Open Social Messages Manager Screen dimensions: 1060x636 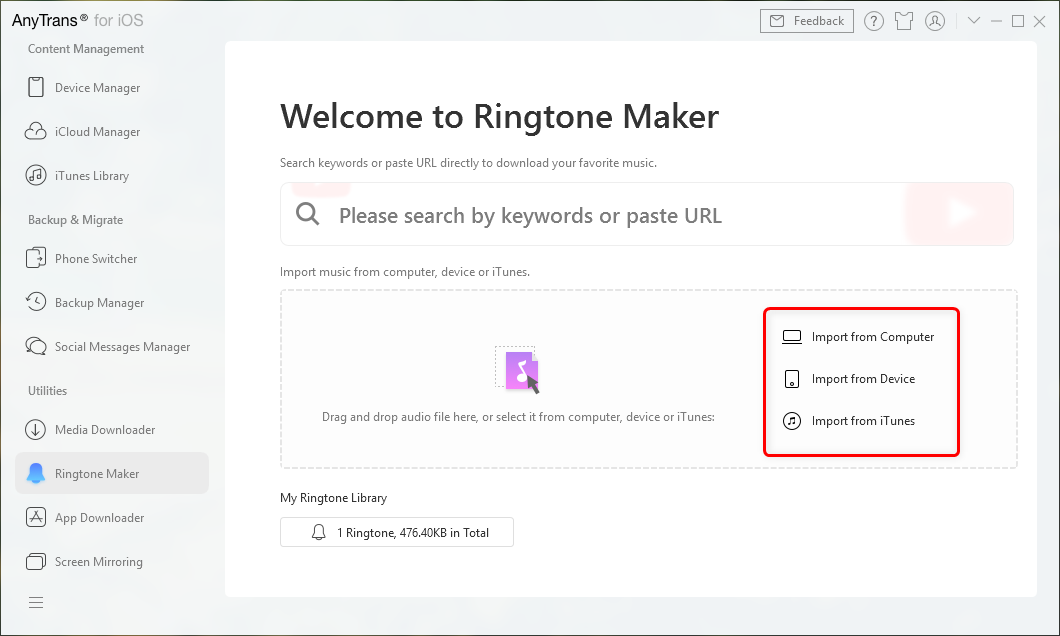[x=122, y=347]
